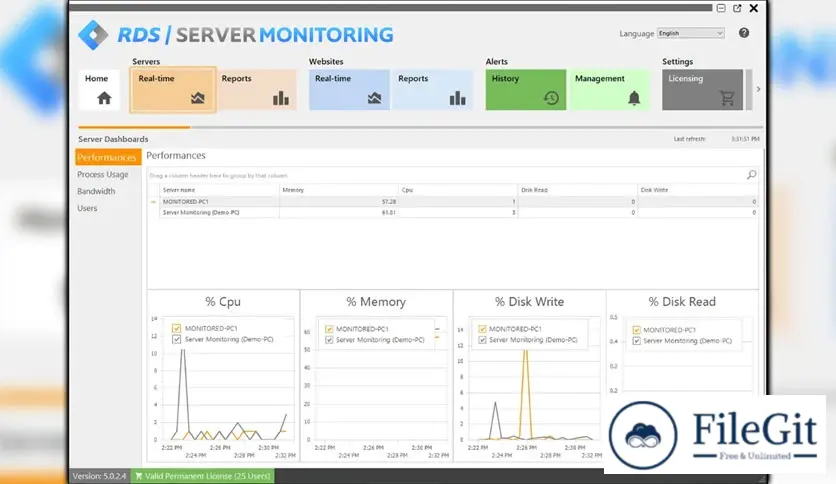Toggle Server Monitoring checkbox in % Memory chart

329,340
